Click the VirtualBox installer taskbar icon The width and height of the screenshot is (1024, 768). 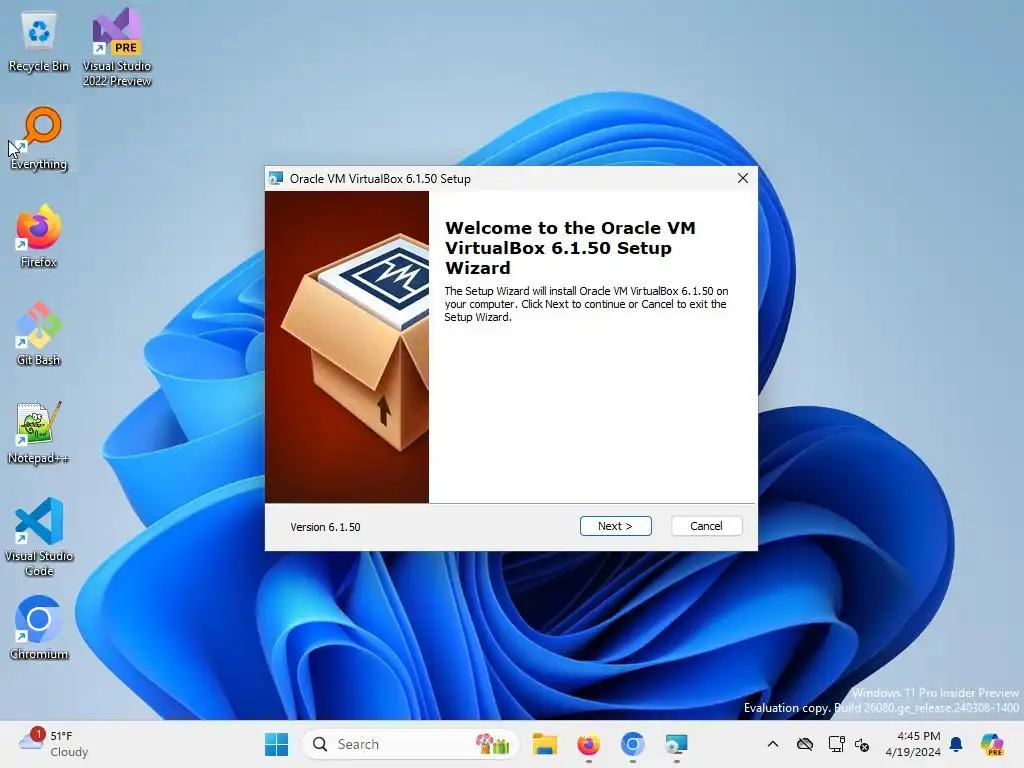click(677, 744)
